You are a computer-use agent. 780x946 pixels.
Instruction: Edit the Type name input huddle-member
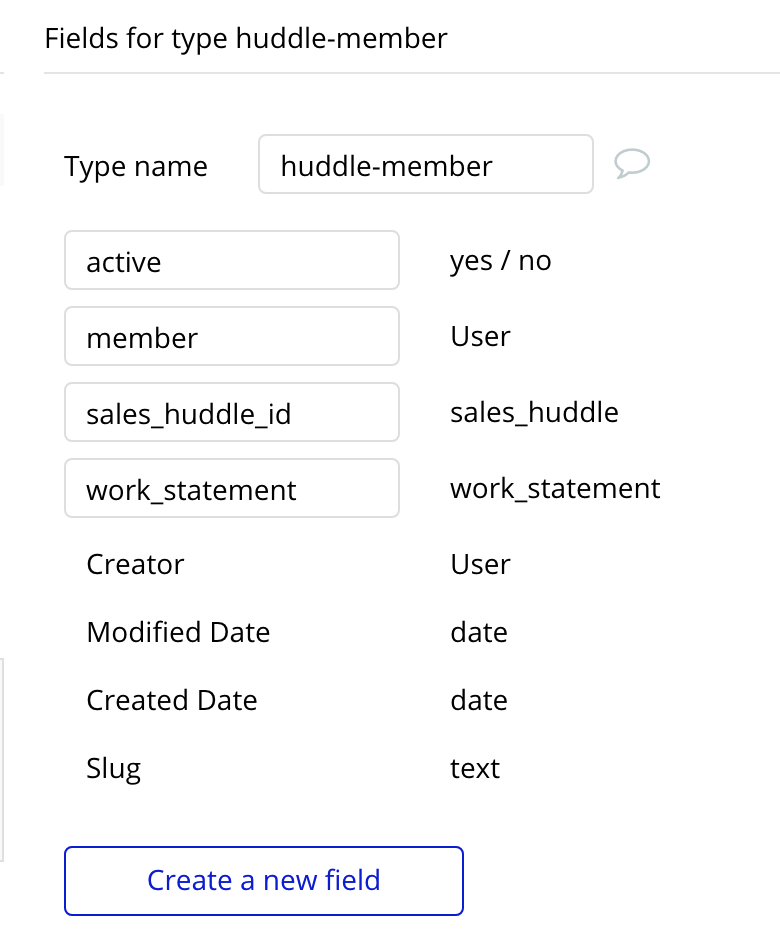425,165
